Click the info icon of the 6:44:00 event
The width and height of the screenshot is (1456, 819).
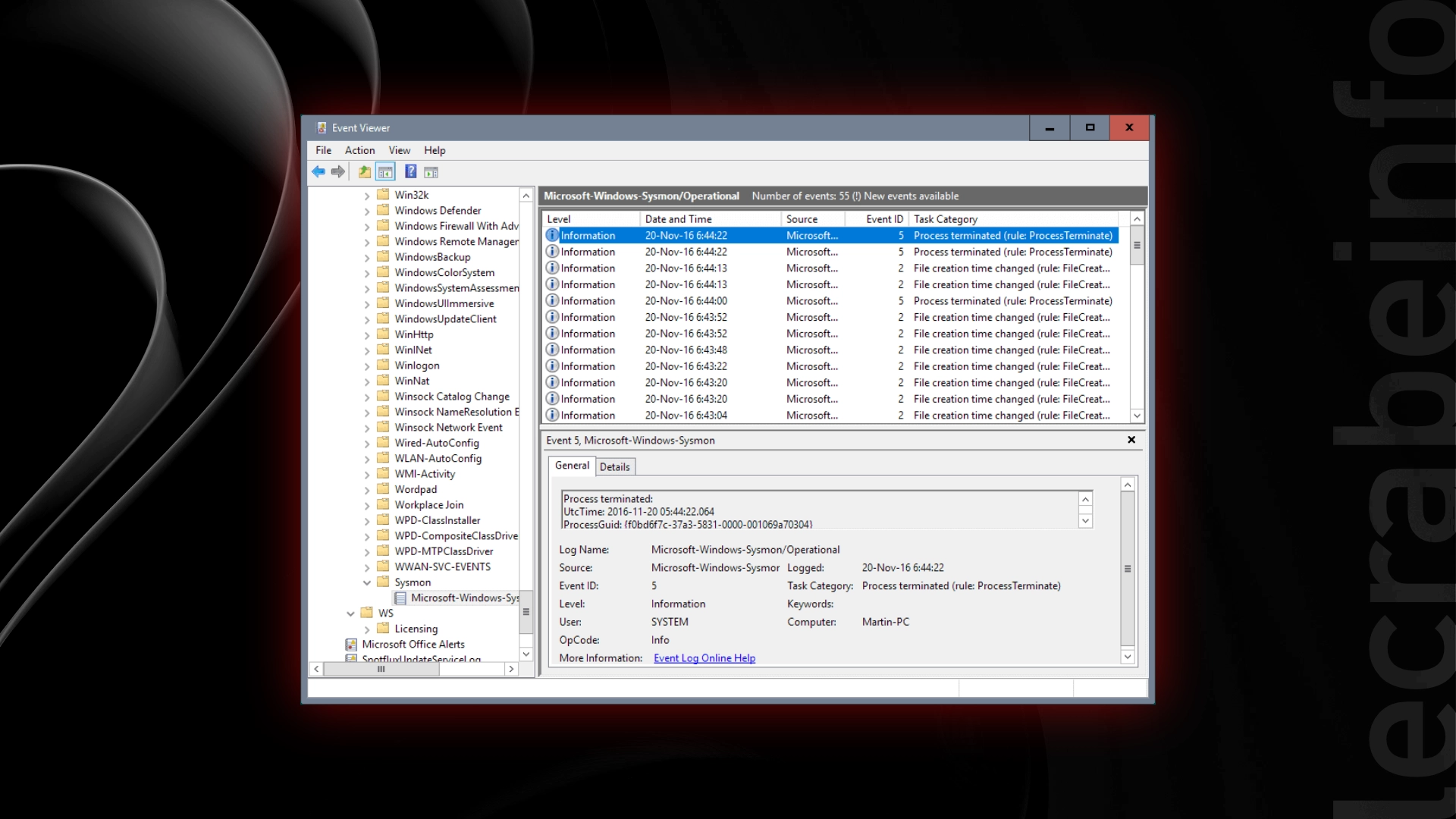[553, 301]
